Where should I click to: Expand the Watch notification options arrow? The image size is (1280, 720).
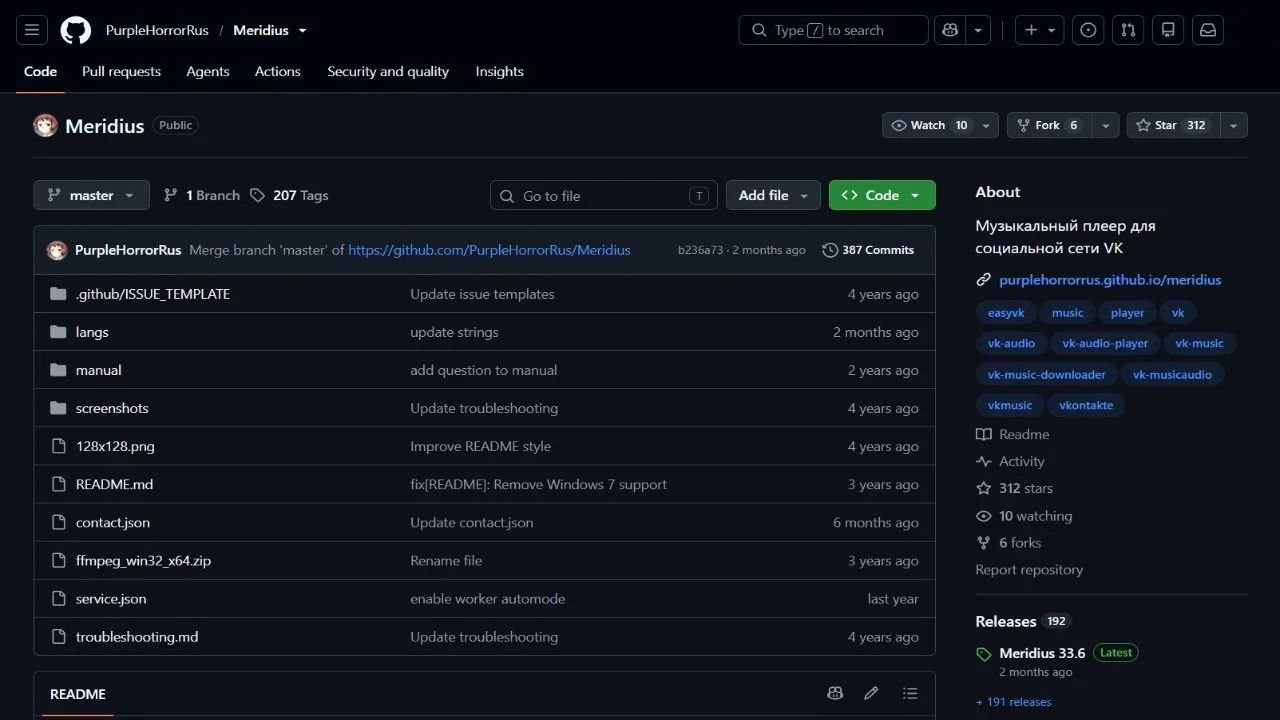(x=987, y=125)
